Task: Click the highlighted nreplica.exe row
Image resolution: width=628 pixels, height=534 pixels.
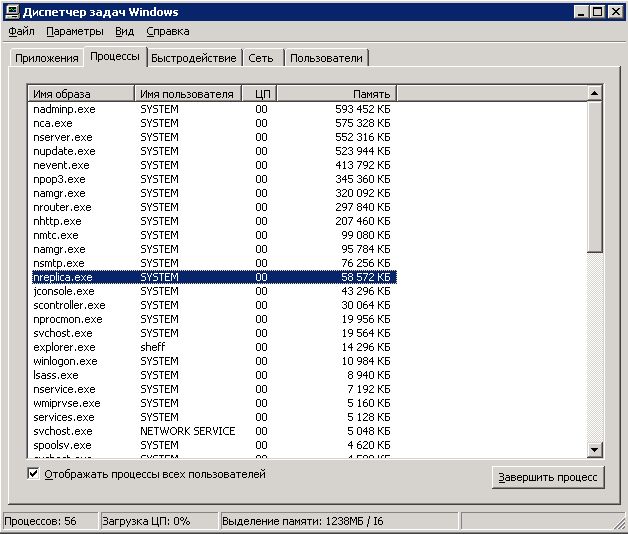Action: click(214, 277)
